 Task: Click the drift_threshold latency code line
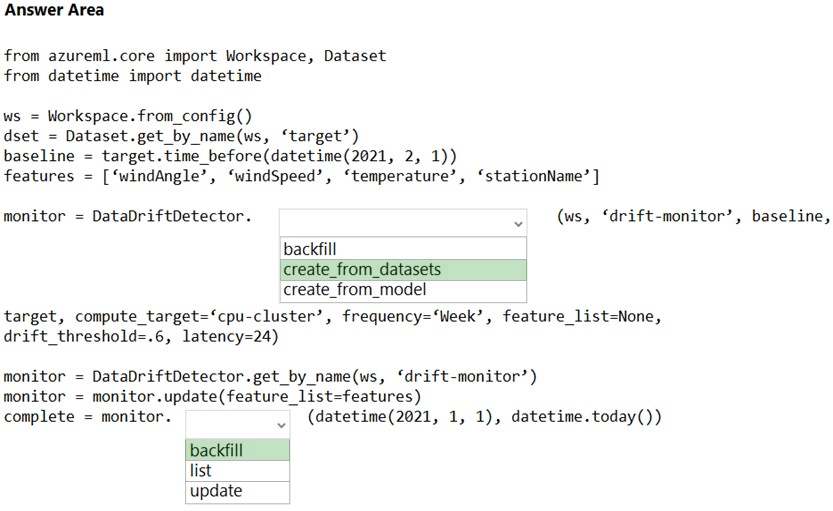(141, 337)
